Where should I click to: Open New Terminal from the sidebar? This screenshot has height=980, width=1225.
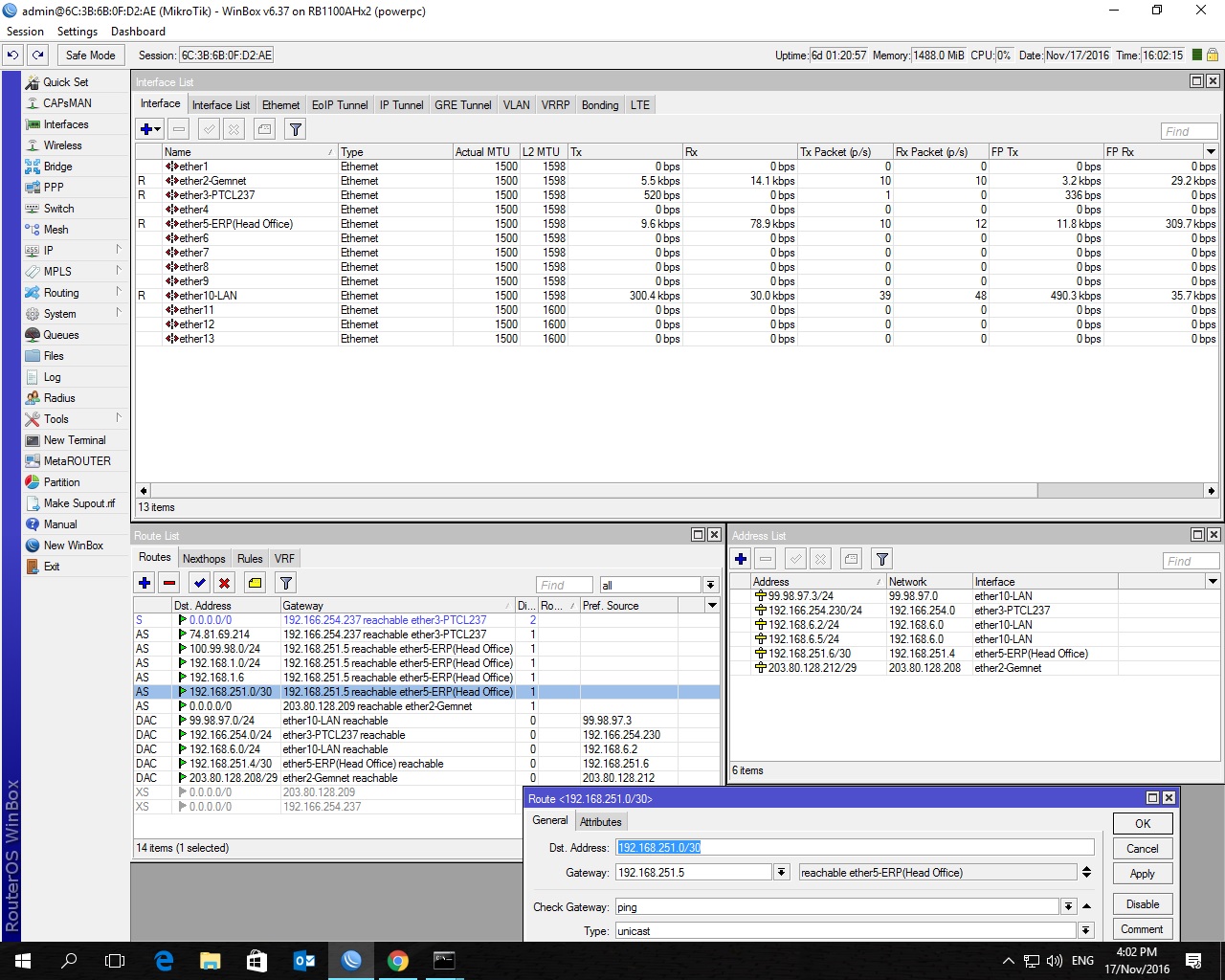click(76, 439)
